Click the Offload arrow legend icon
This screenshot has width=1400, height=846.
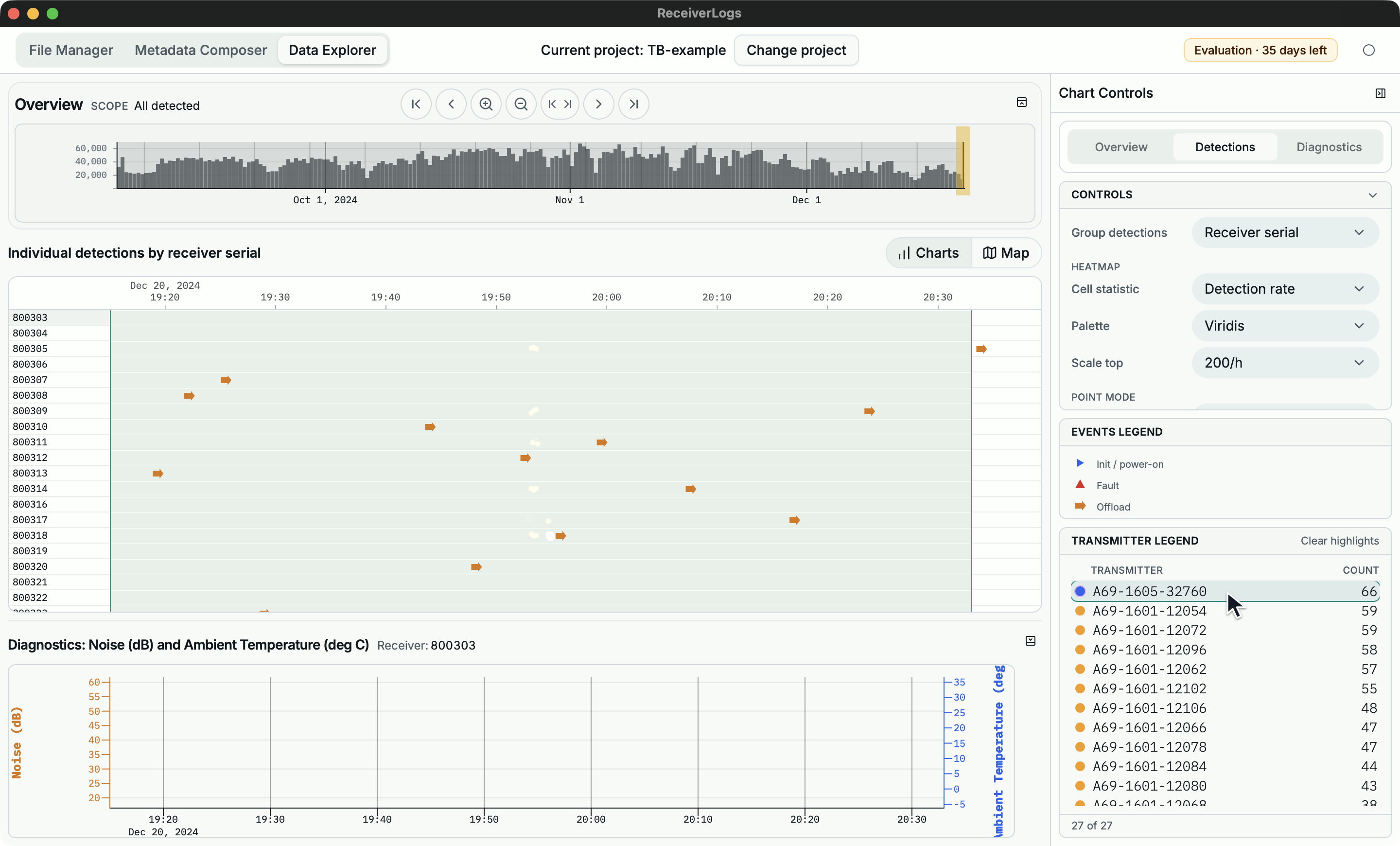click(x=1080, y=506)
